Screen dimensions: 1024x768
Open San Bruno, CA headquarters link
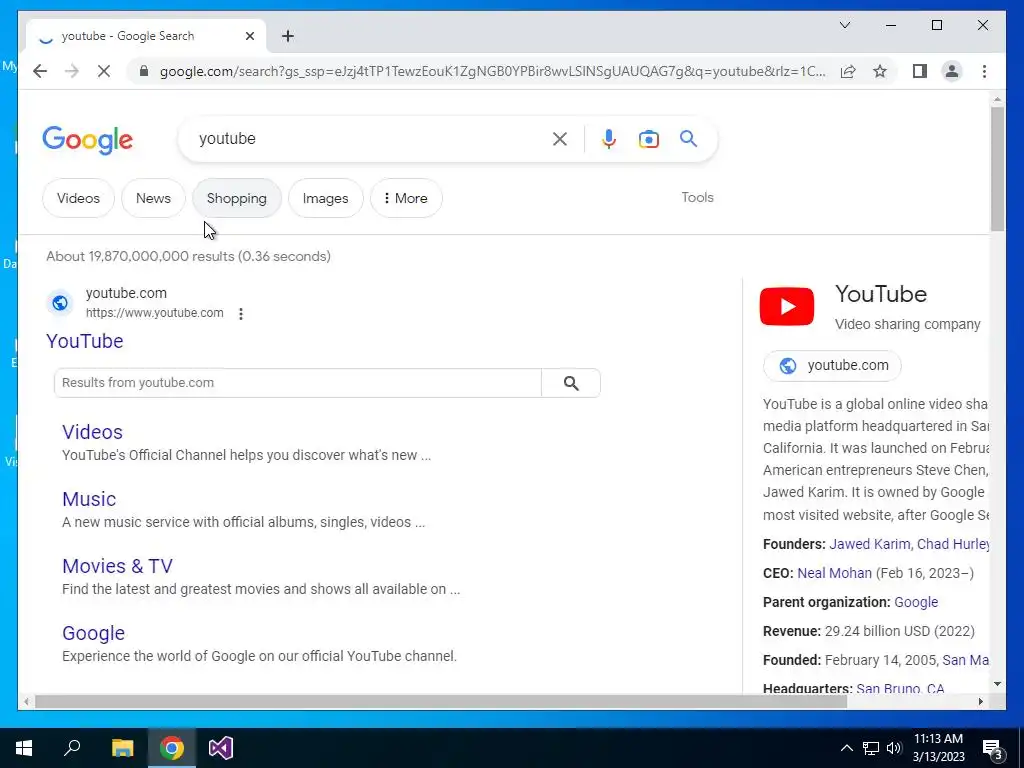click(x=900, y=688)
